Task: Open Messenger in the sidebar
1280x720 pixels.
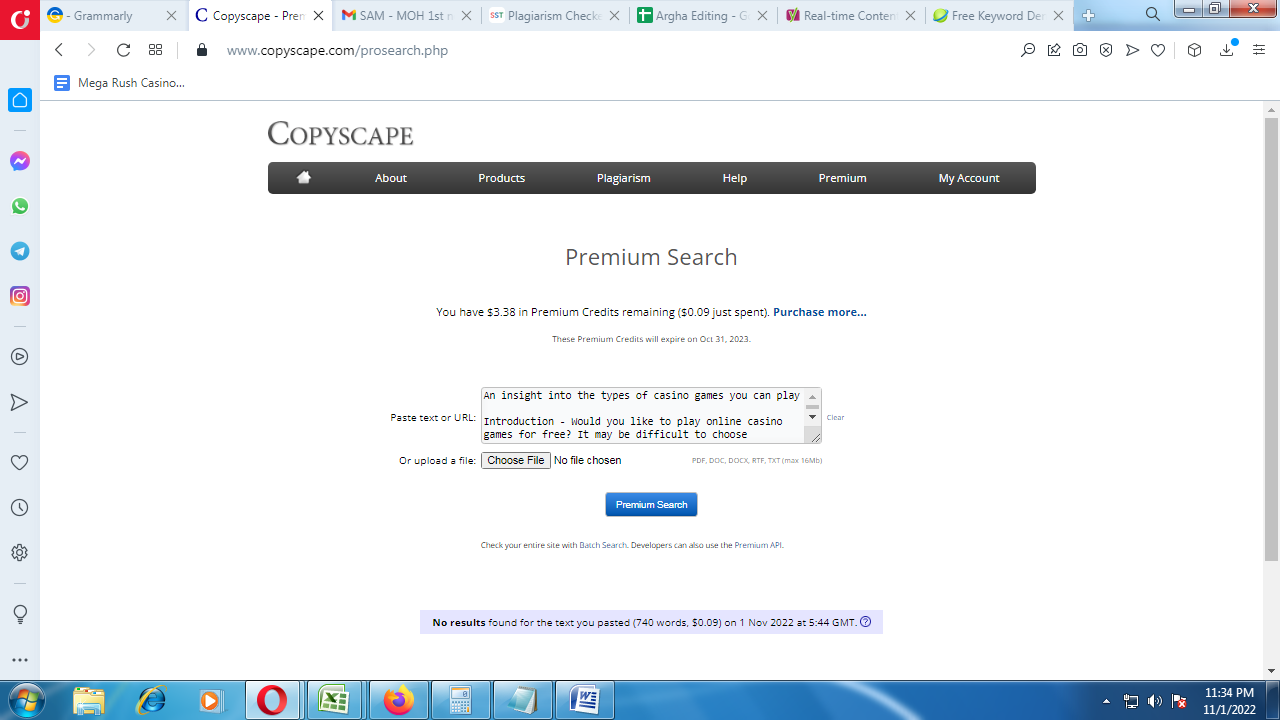Action: point(20,161)
